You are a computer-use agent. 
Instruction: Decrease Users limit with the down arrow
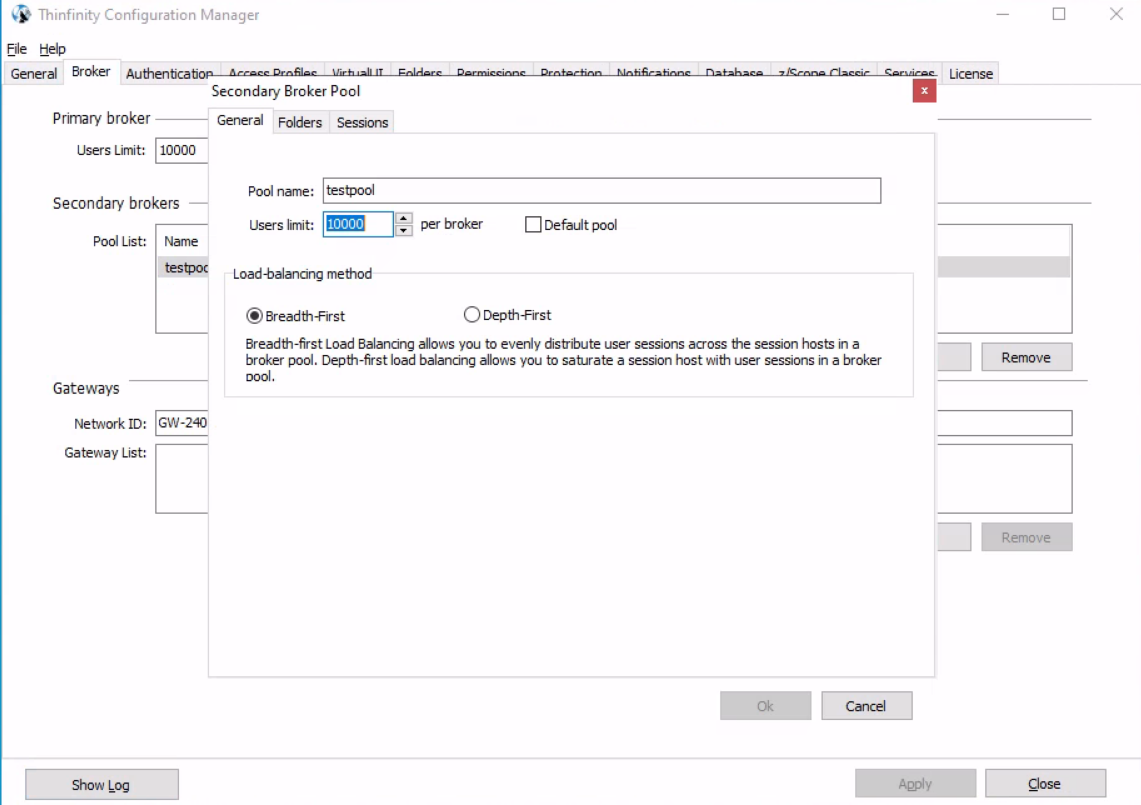tap(403, 230)
